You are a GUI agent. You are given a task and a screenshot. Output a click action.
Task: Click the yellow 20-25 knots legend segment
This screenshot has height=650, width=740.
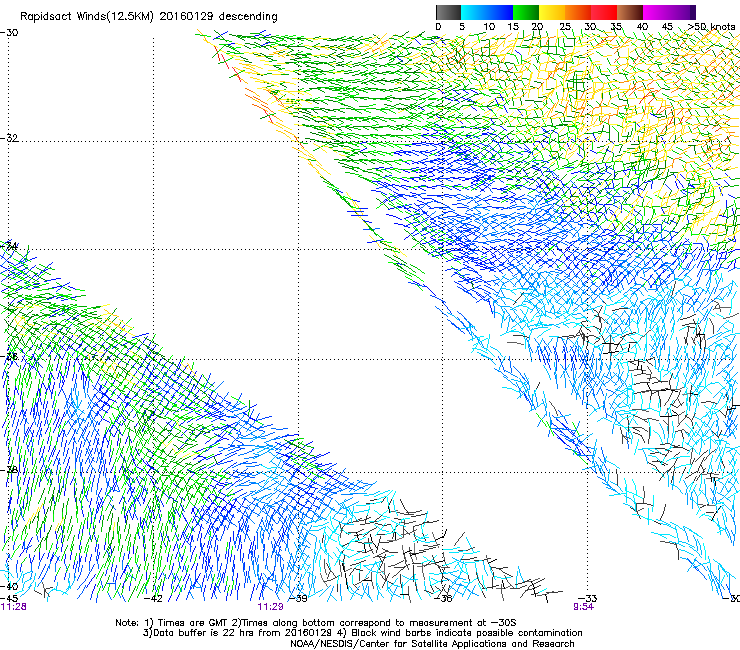coord(552,12)
